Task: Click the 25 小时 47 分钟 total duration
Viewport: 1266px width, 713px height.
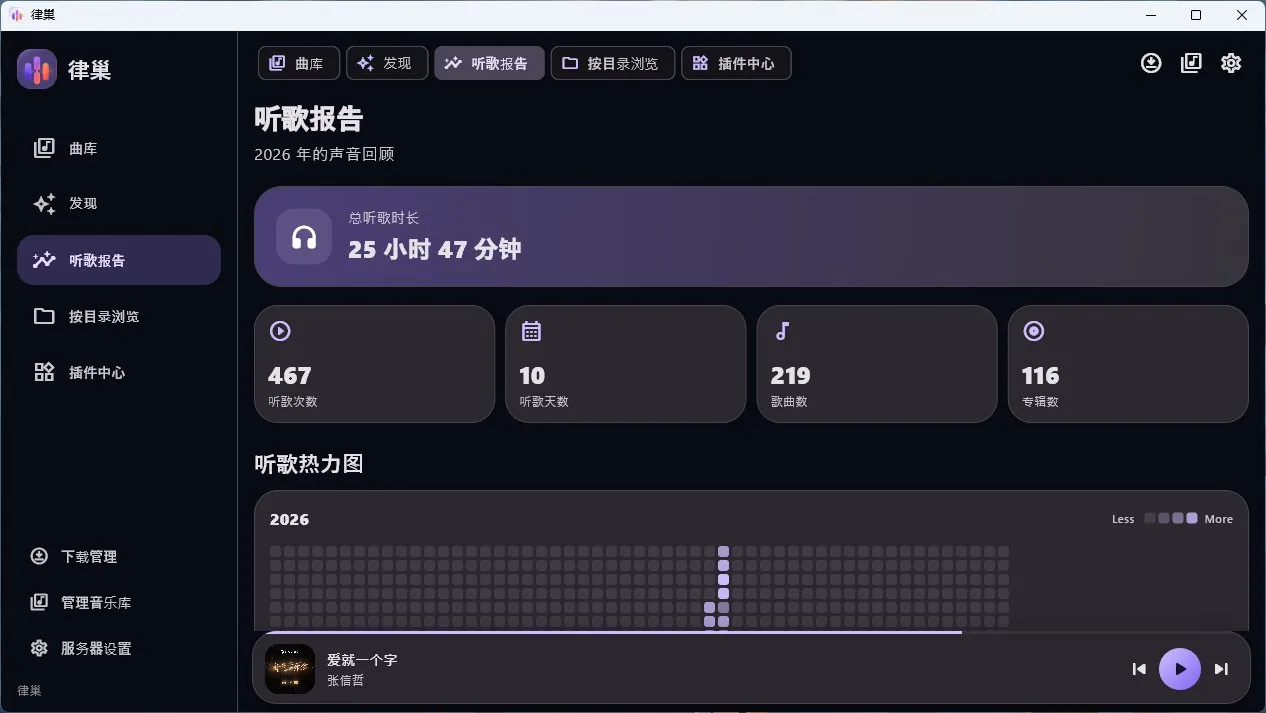Action: (x=435, y=249)
